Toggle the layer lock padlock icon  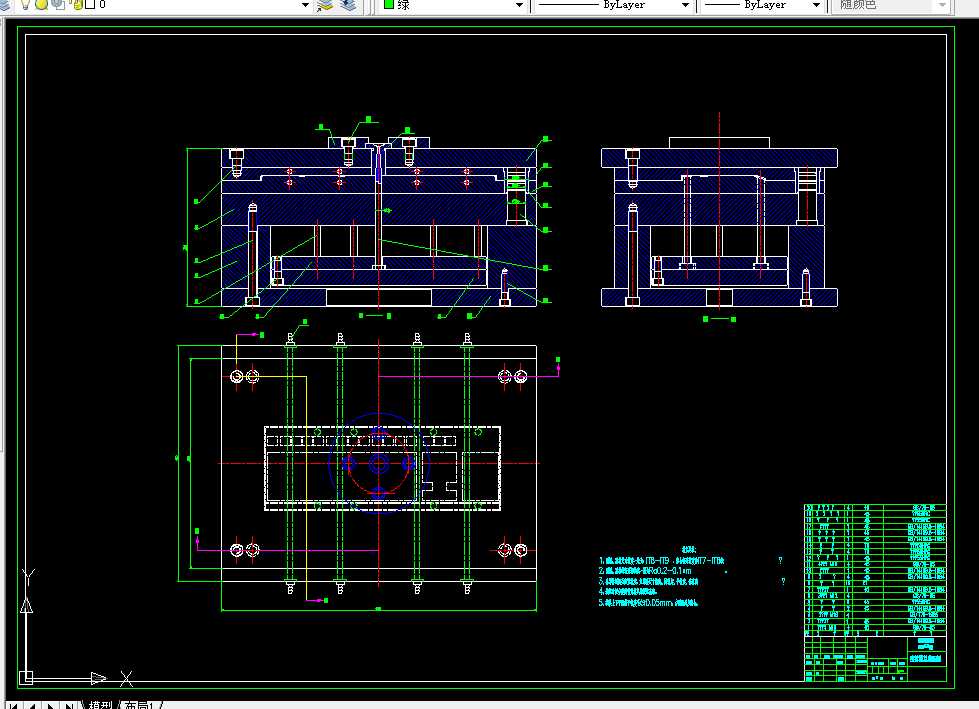[77, 4]
